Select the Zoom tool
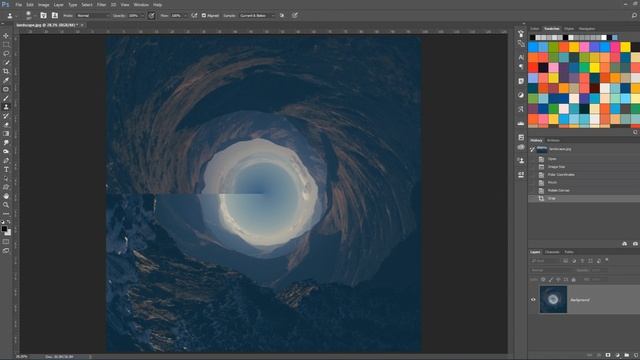 click(x=6, y=205)
